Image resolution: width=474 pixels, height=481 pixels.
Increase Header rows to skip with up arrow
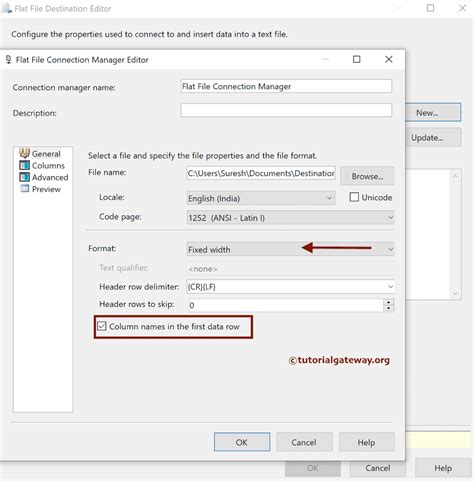(x=388, y=302)
